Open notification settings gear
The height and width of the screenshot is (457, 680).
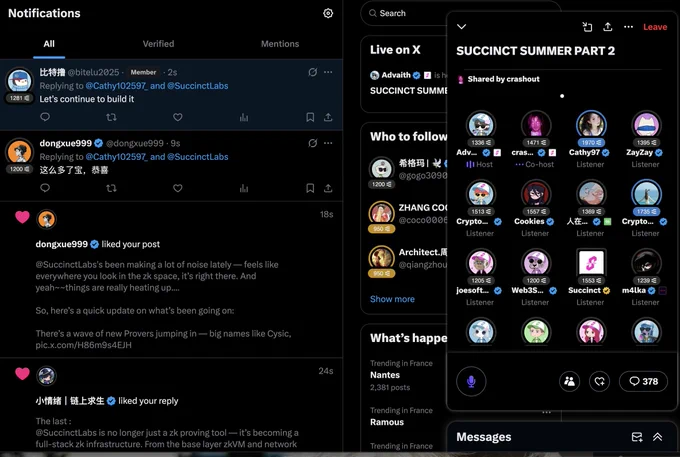(328, 13)
